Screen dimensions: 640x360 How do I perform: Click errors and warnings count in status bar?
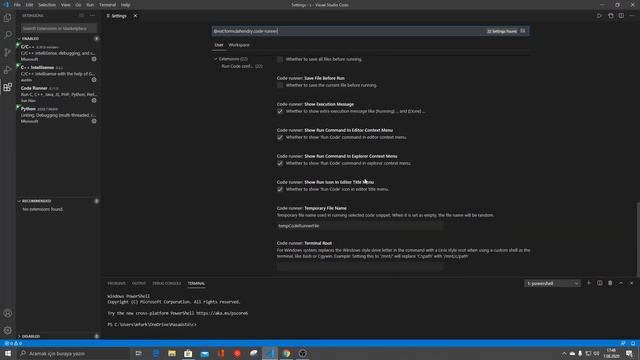click(13, 343)
